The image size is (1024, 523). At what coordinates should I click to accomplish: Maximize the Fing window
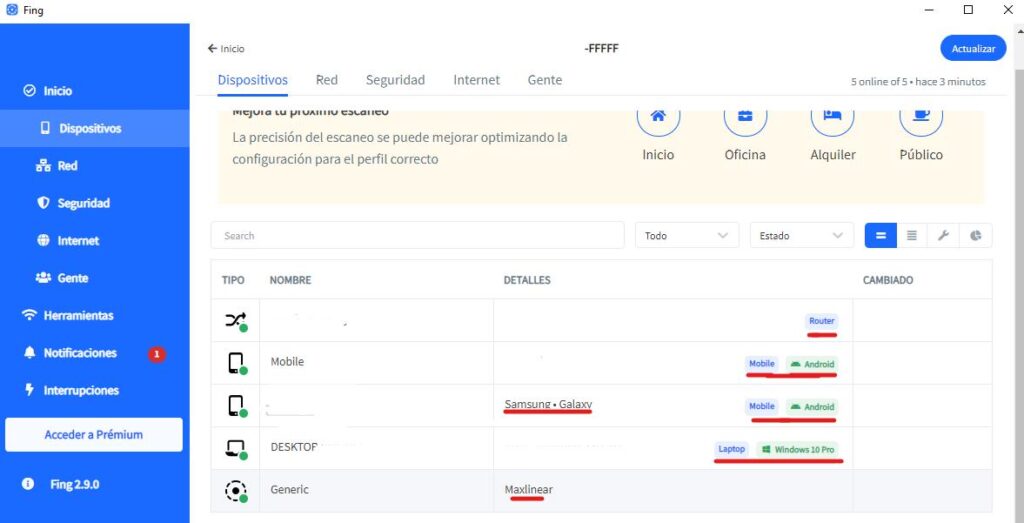click(968, 10)
